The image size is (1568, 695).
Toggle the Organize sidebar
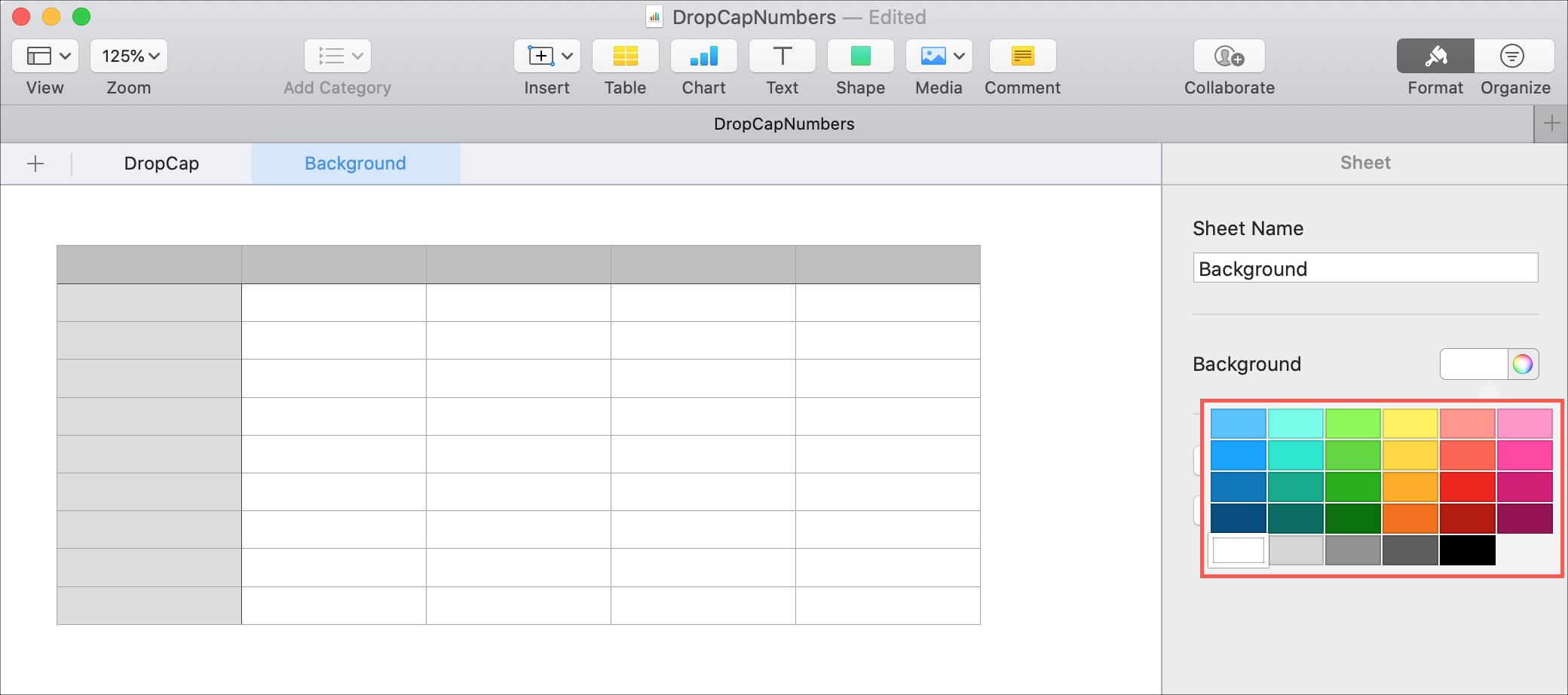click(x=1514, y=56)
